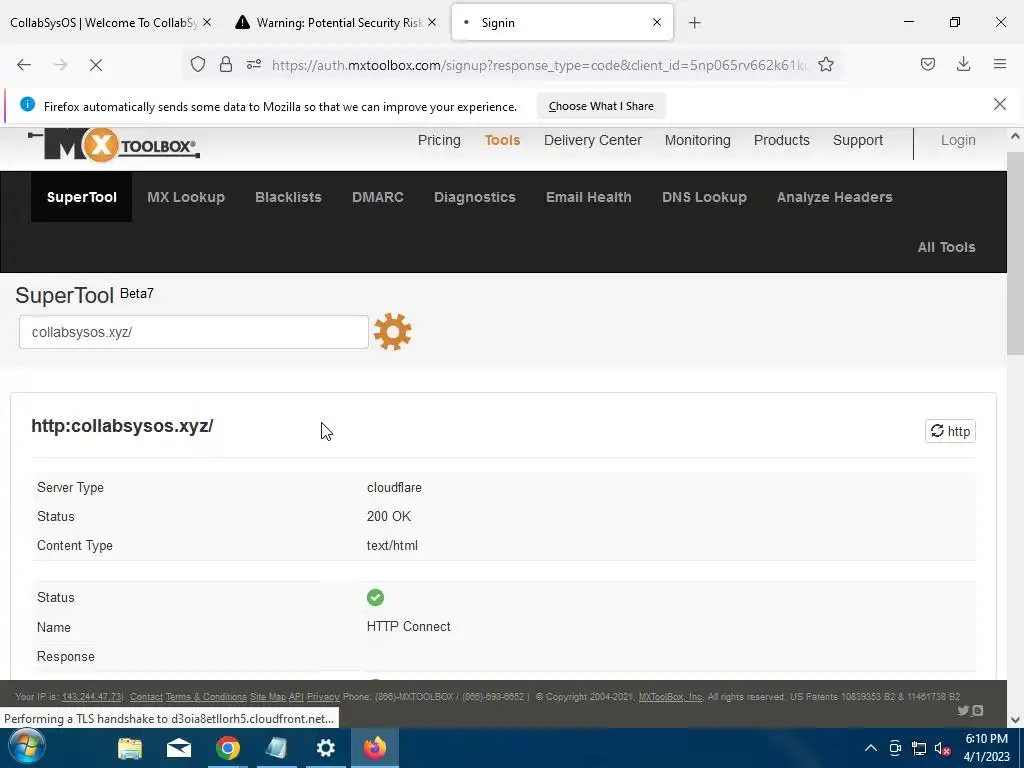The height and width of the screenshot is (768, 1024).
Task: Open the Windows Start menu
Action: [26, 748]
